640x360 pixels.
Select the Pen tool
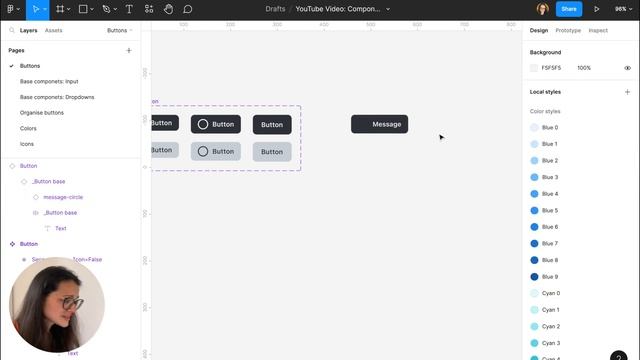(x=106, y=9)
